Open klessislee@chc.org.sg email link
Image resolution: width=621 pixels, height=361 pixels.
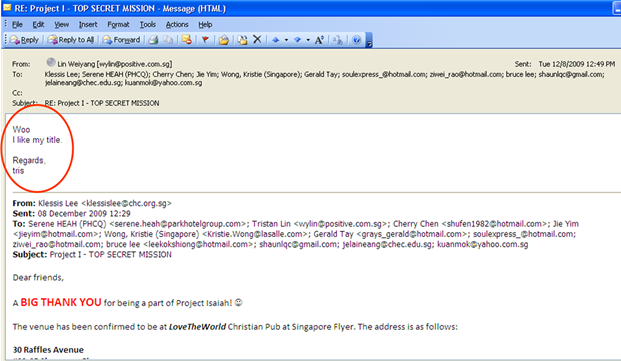click(x=126, y=203)
